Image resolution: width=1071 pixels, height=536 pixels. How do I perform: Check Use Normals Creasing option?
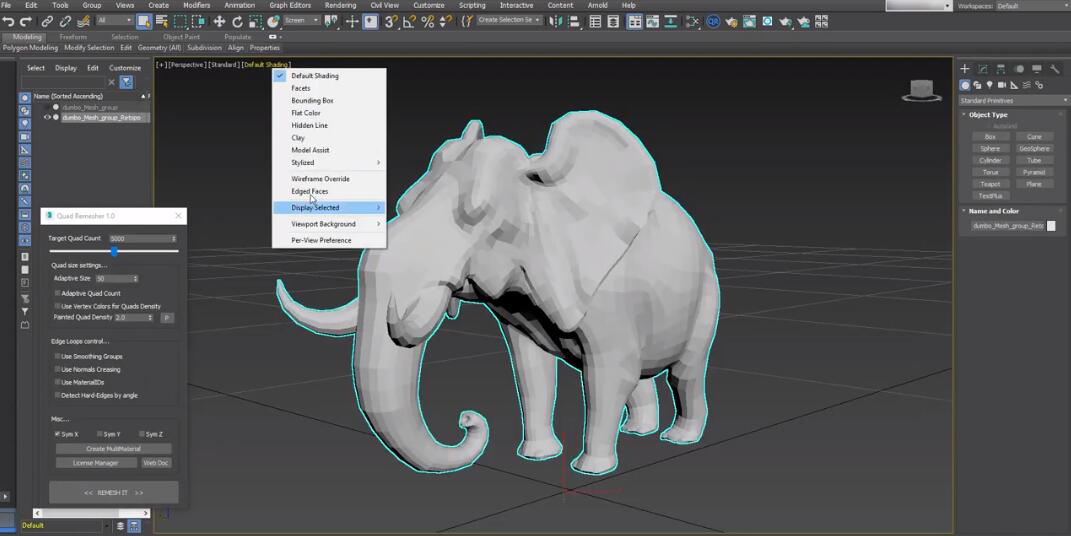click(57, 369)
